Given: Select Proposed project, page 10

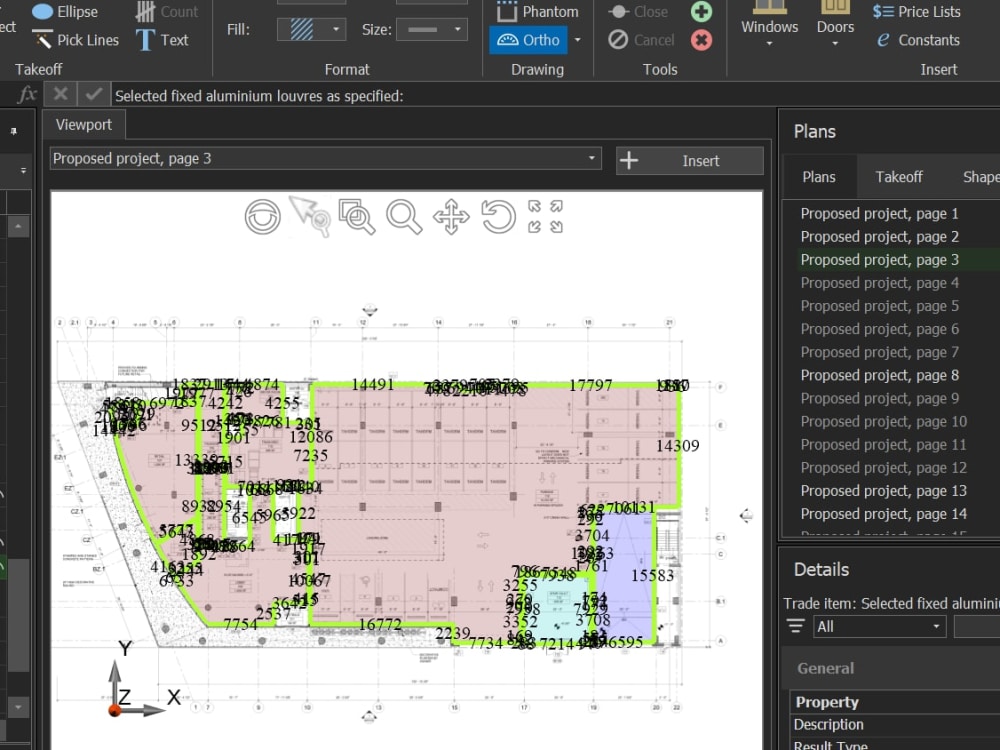Looking at the screenshot, I should click(883, 422).
